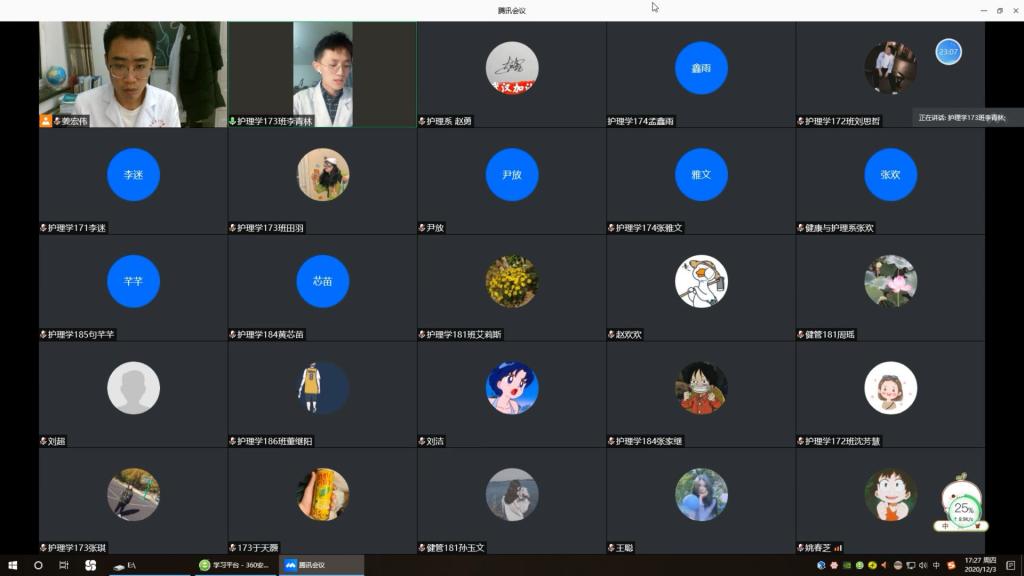Click 刘超's gray default avatar
The height and width of the screenshot is (576, 1024).
coord(133,388)
